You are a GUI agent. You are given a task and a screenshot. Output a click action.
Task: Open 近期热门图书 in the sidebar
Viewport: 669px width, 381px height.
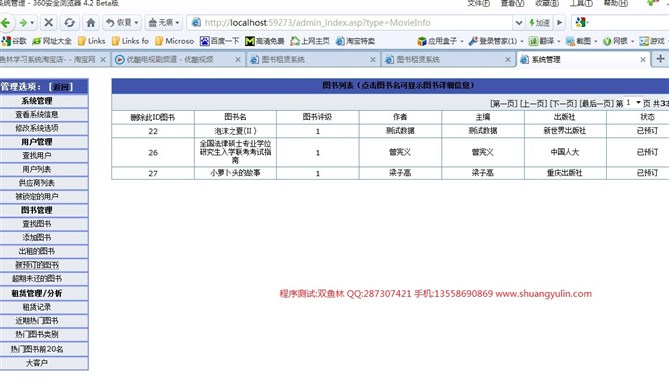point(37,320)
